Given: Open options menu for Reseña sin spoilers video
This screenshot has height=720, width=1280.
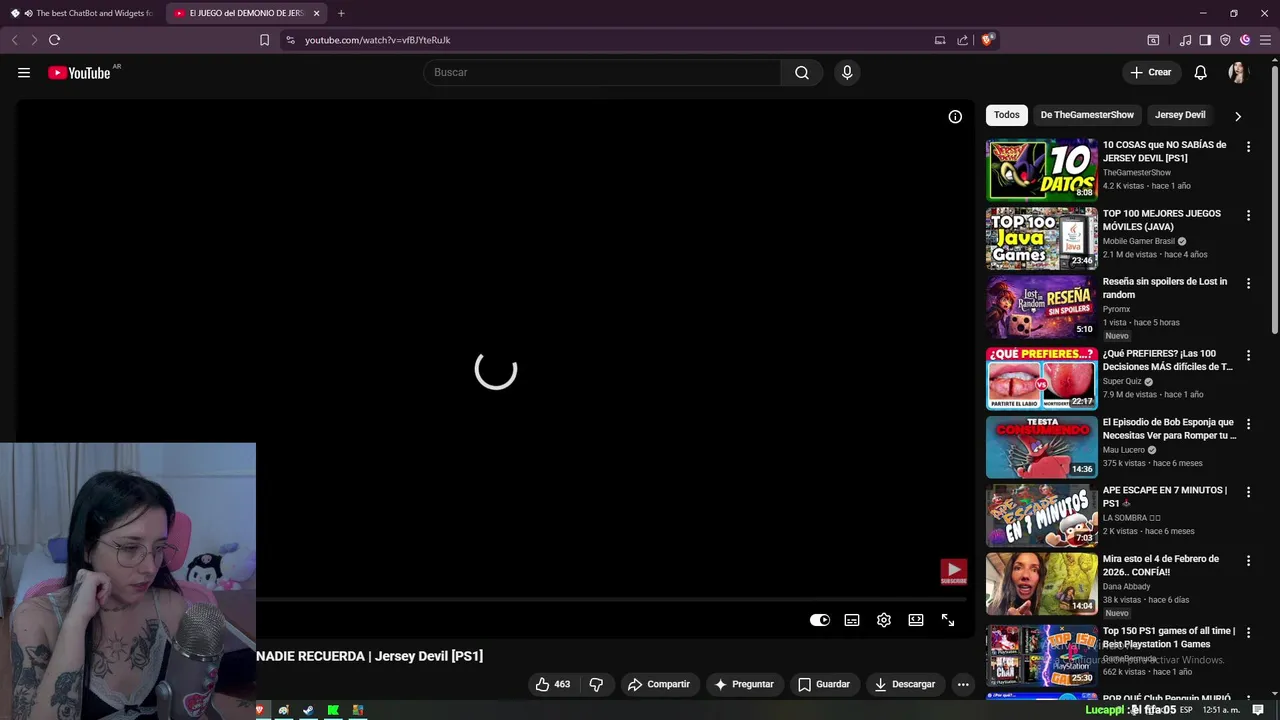Looking at the screenshot, I should tap(1248, 283).
